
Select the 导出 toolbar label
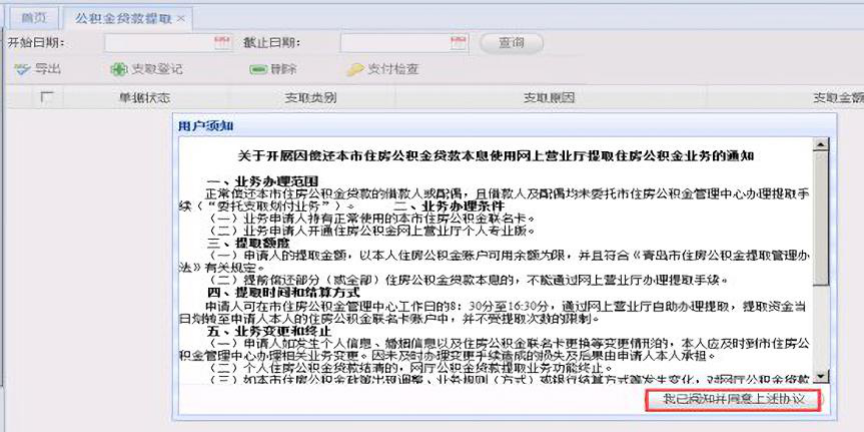click(47, 69)
